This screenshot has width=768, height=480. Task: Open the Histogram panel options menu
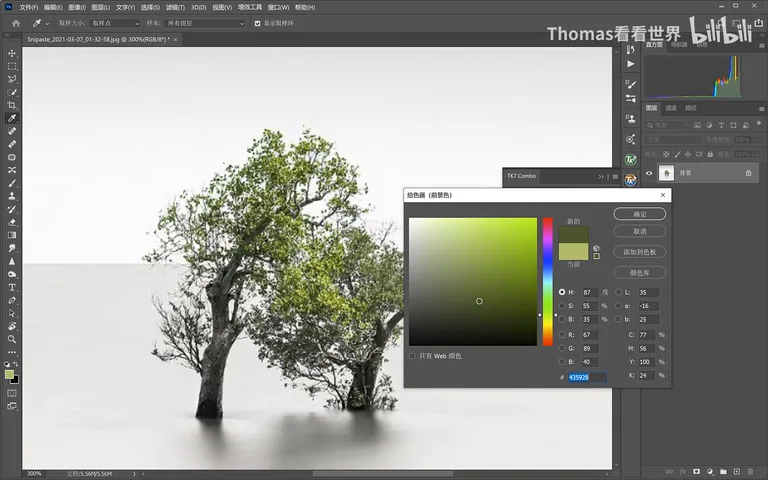(x=761, y=45)
